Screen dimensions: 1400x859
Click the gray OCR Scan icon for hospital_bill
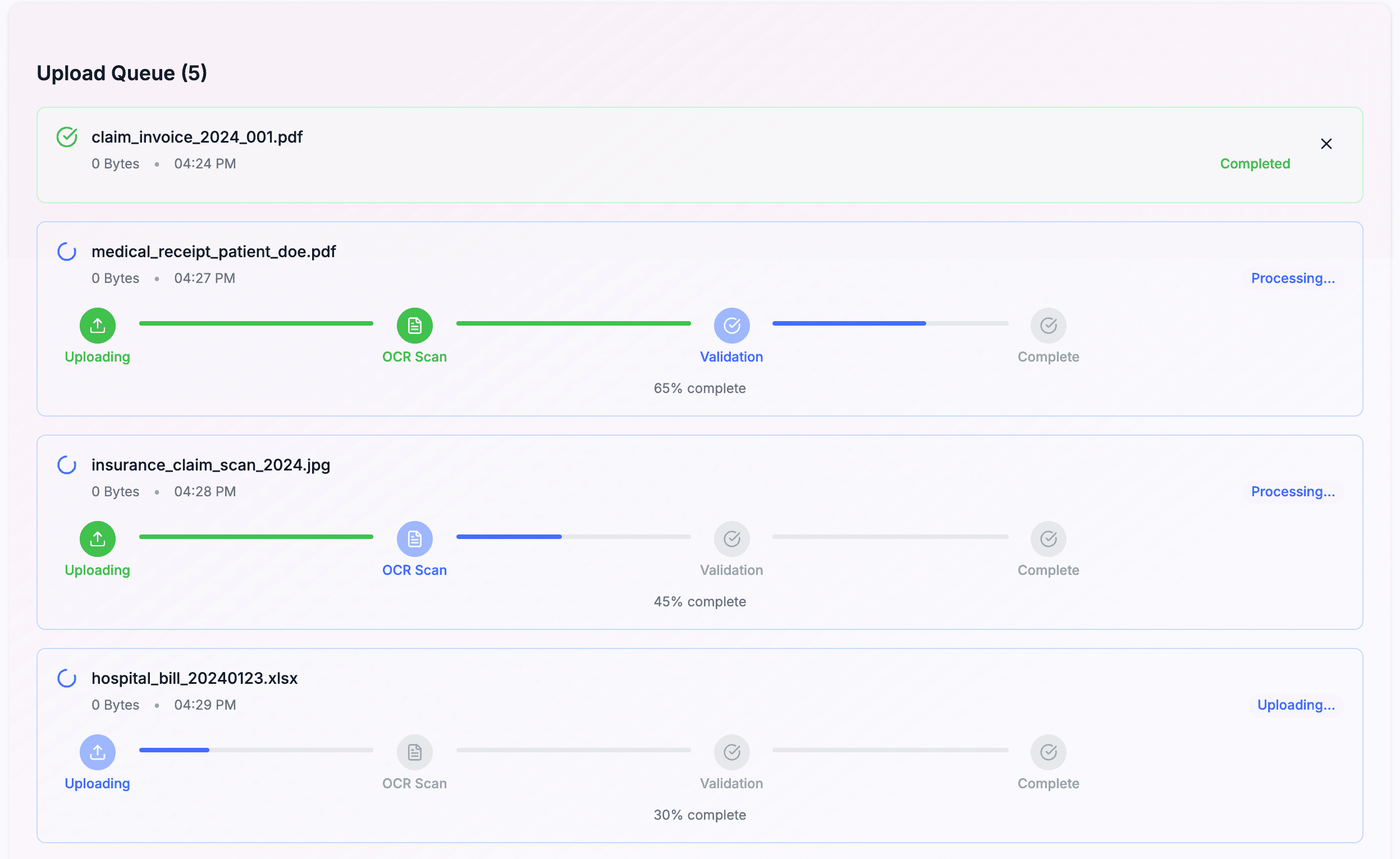(x=414, y=752)
